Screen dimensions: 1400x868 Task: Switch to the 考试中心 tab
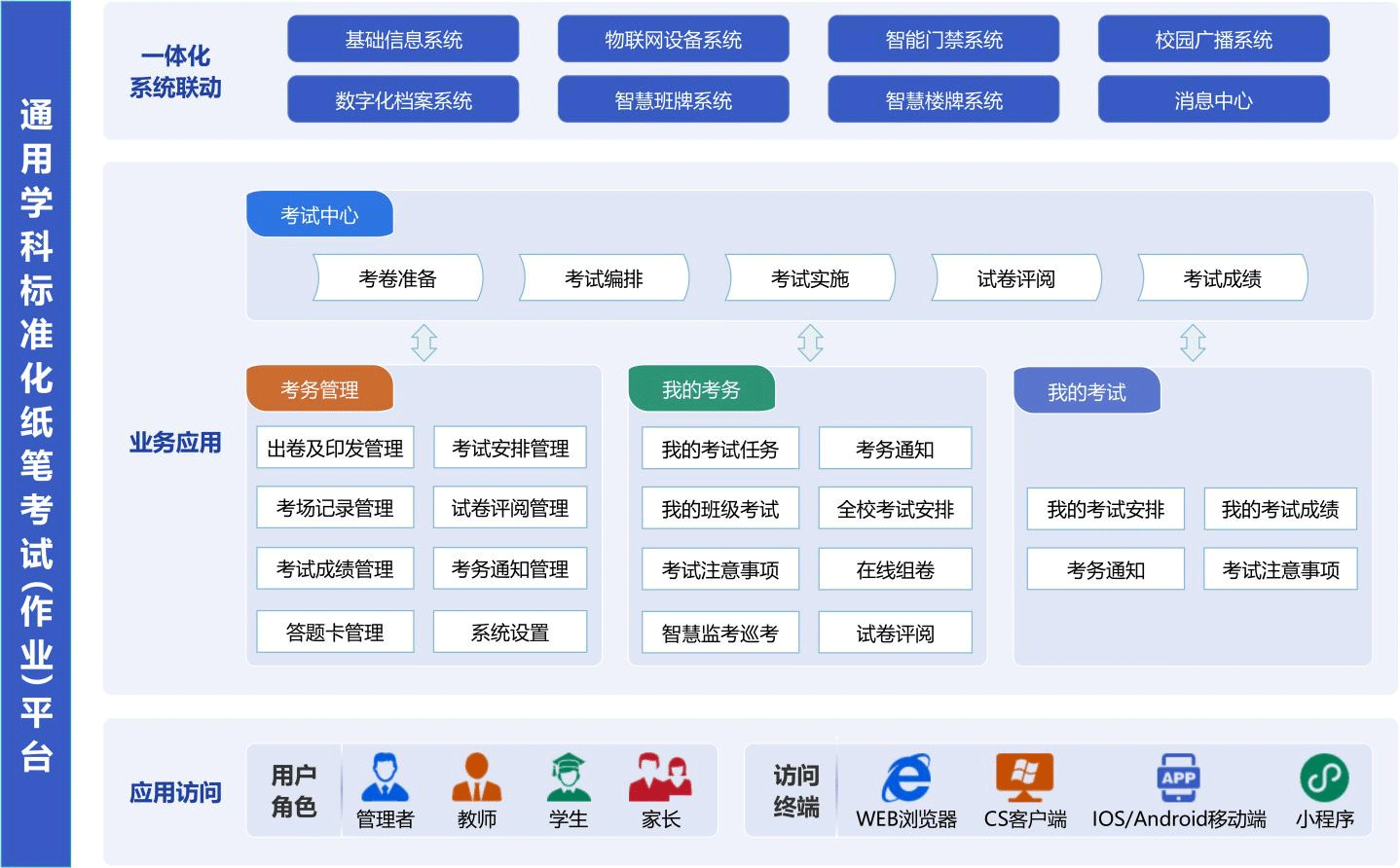pyautogui.click(x=319, y=215)
